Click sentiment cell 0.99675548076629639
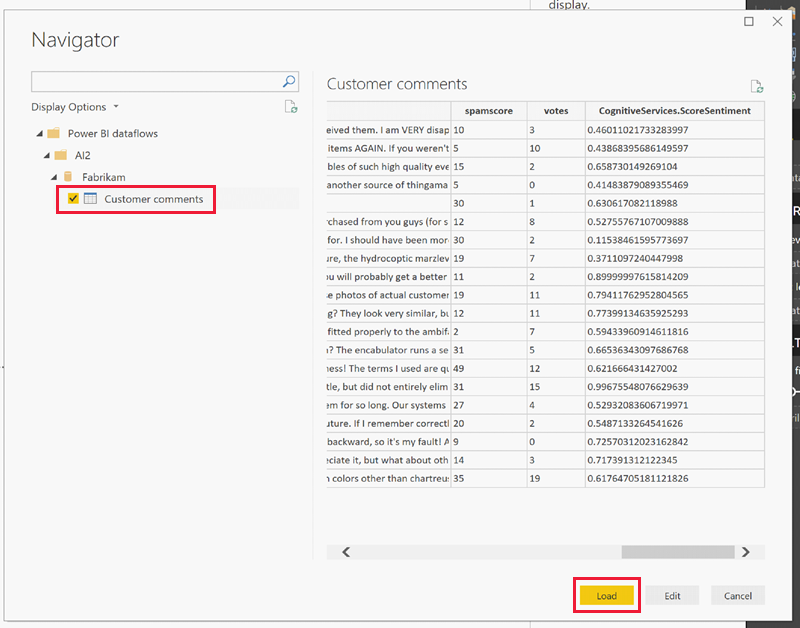800x628 pixels. pos(674,387)
